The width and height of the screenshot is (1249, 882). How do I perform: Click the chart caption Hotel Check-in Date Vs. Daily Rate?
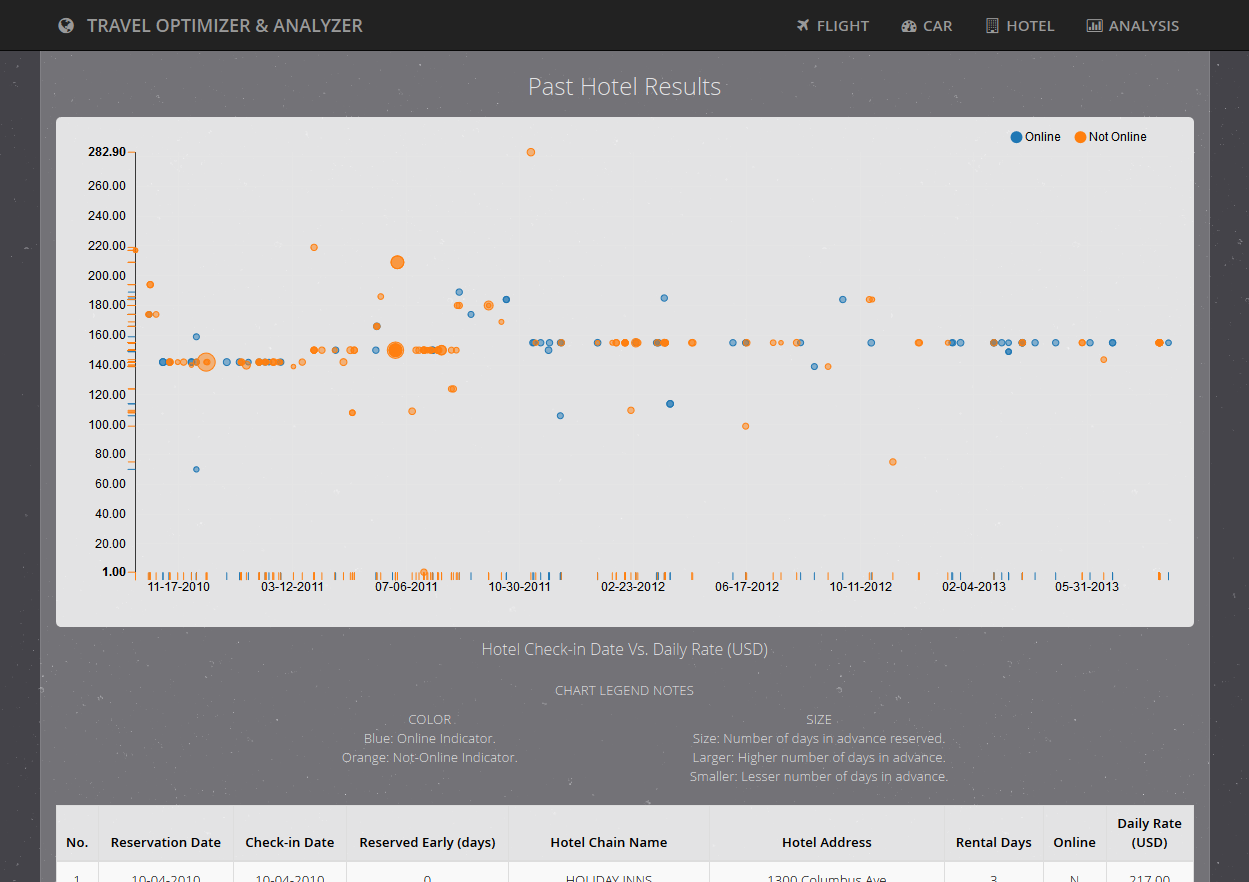pos(624,649)
